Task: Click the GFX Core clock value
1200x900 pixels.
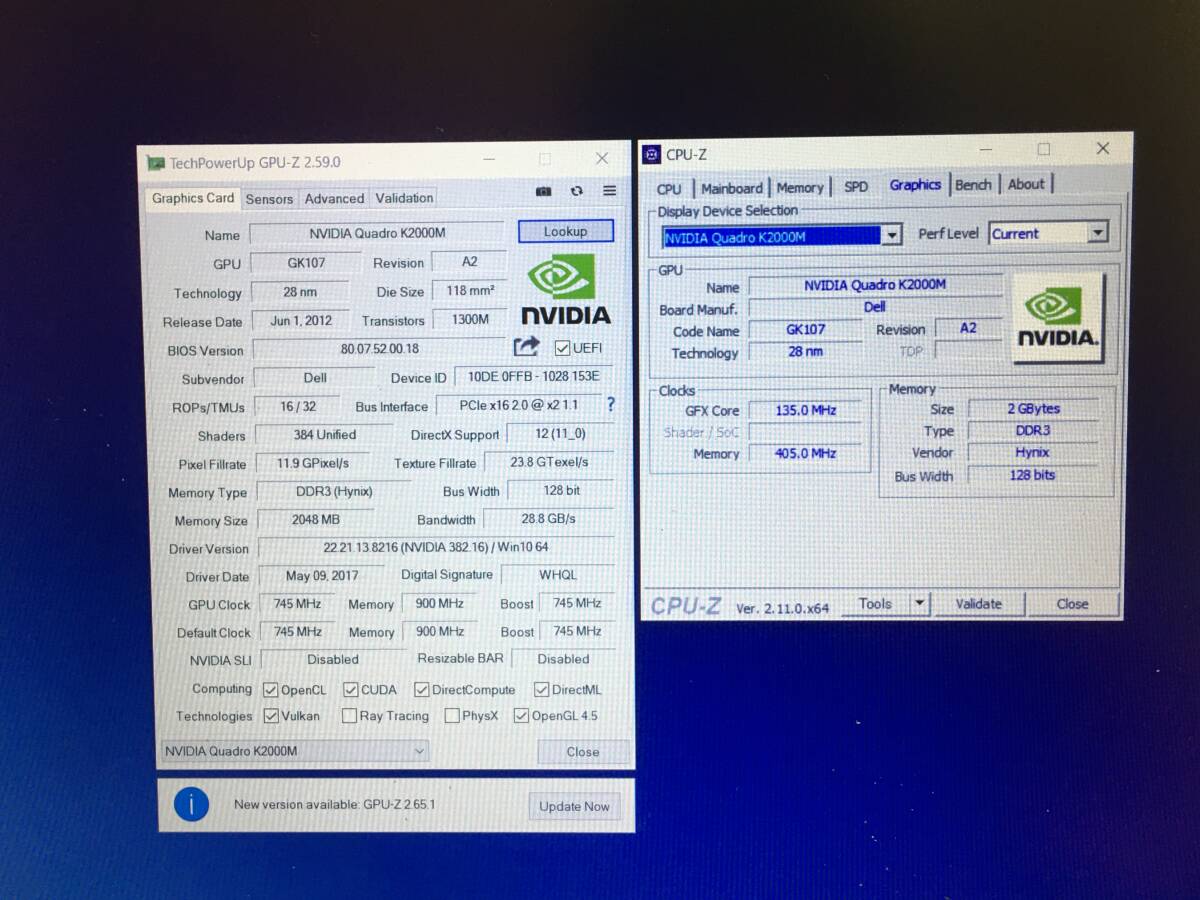Action: click(x=805, y=410)
